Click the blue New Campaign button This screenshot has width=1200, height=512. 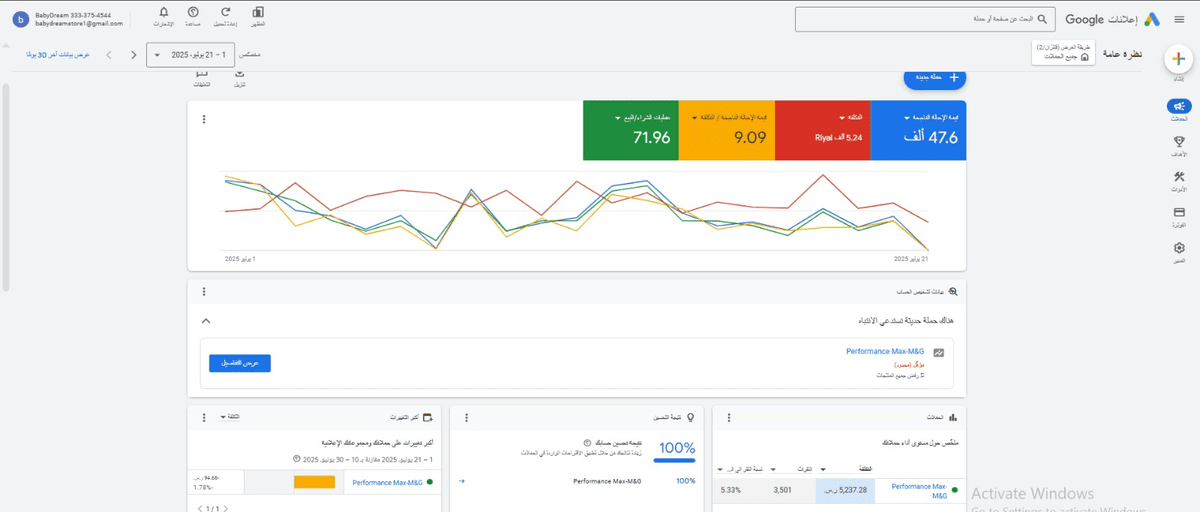[x=934, y=77]
